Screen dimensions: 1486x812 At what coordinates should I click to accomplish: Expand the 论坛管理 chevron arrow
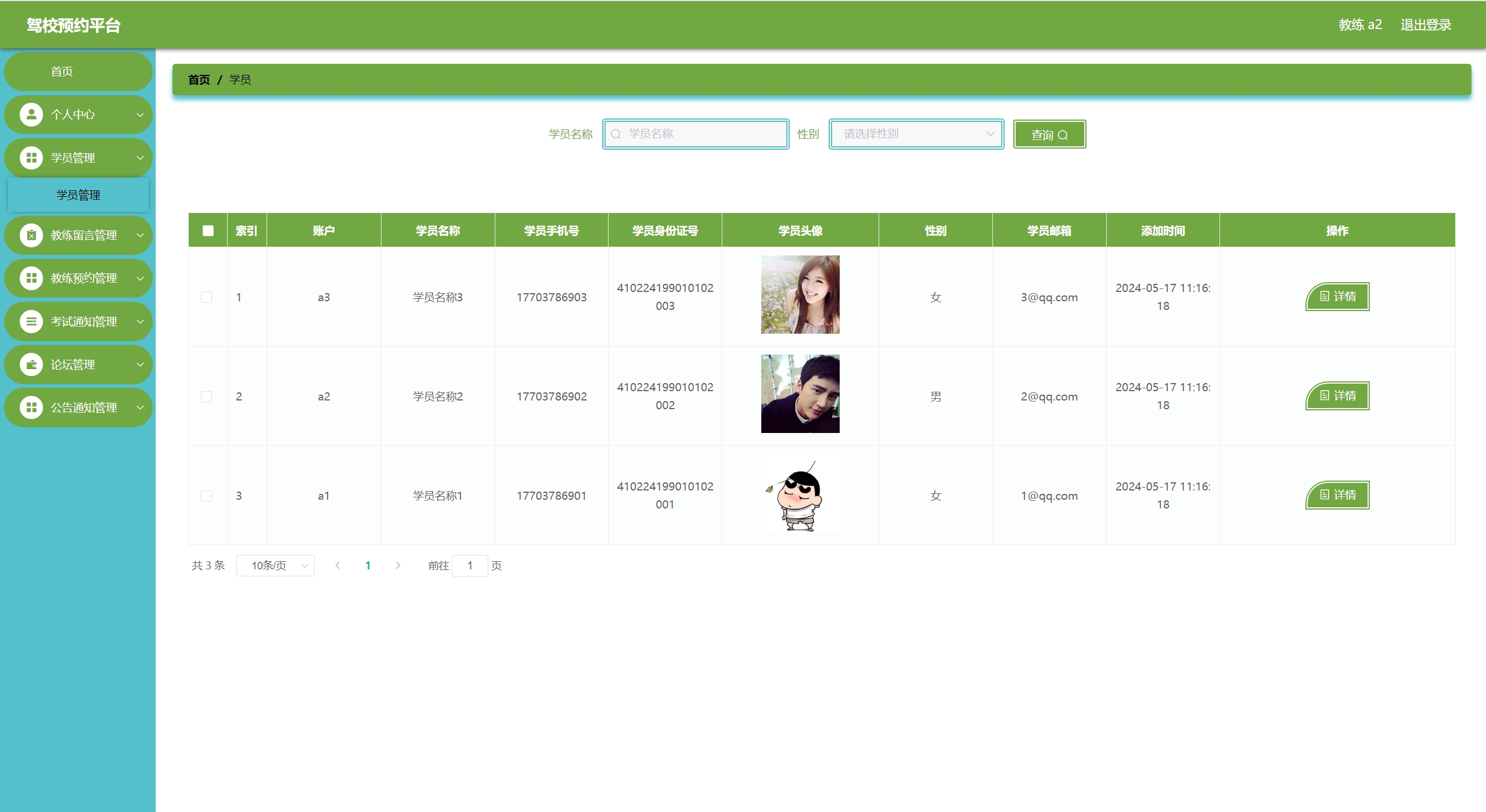140,365
